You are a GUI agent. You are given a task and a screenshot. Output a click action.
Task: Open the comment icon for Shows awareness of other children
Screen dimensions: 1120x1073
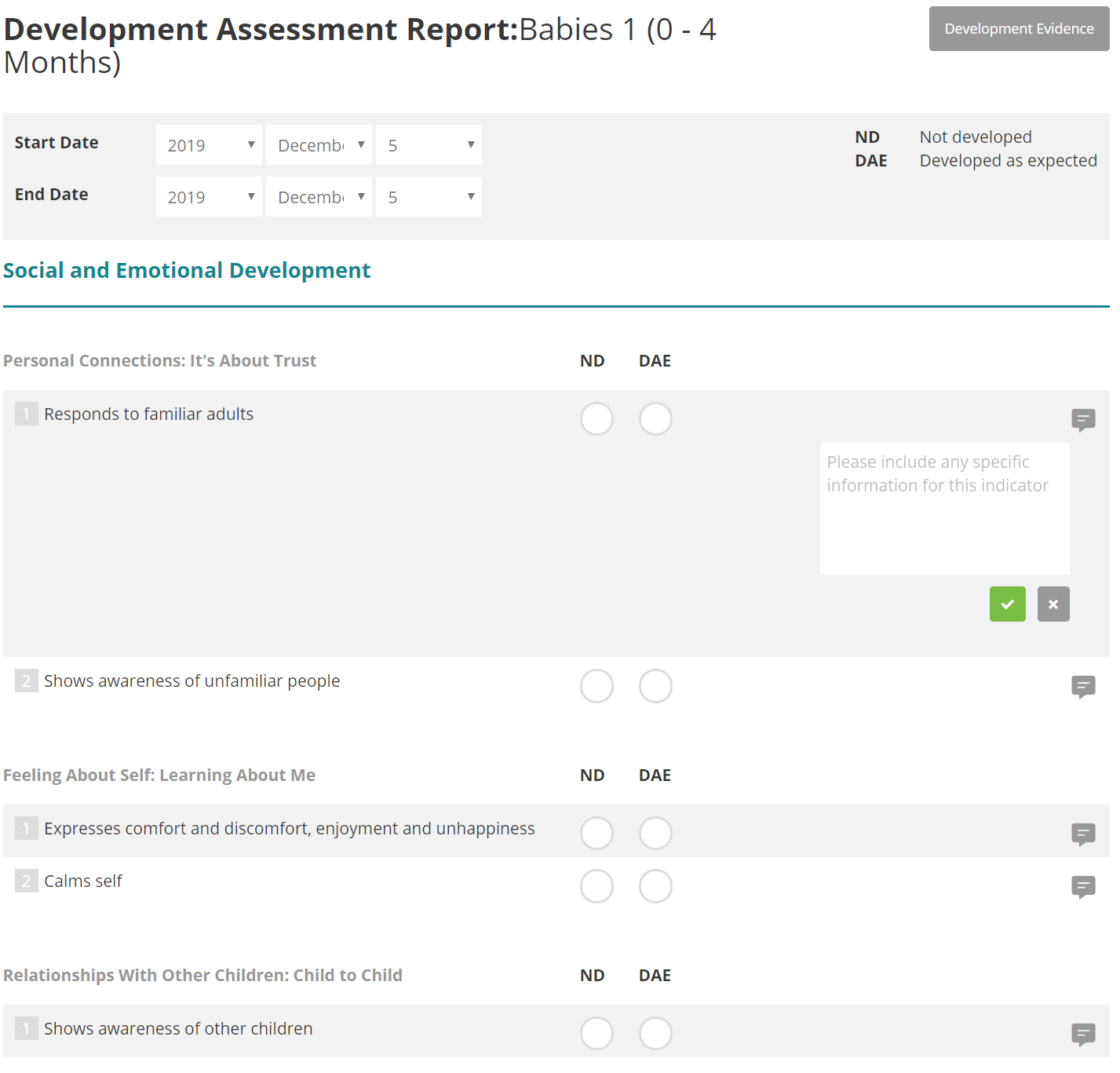coord(1083,1035)
